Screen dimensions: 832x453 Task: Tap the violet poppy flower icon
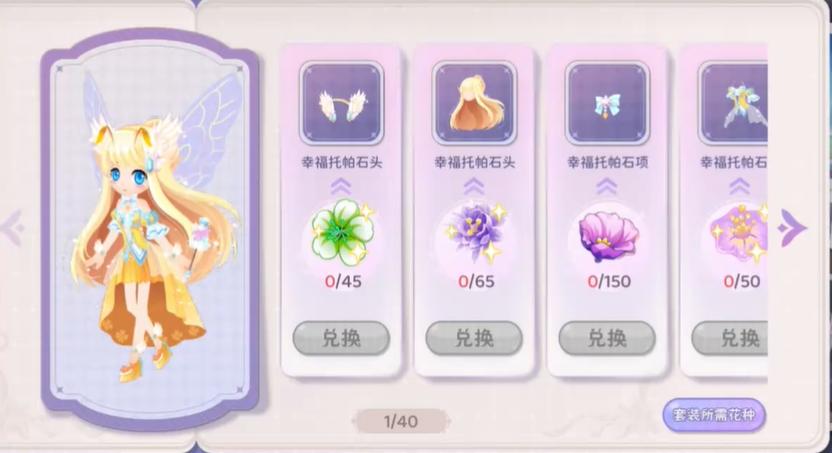click(608, 236)
